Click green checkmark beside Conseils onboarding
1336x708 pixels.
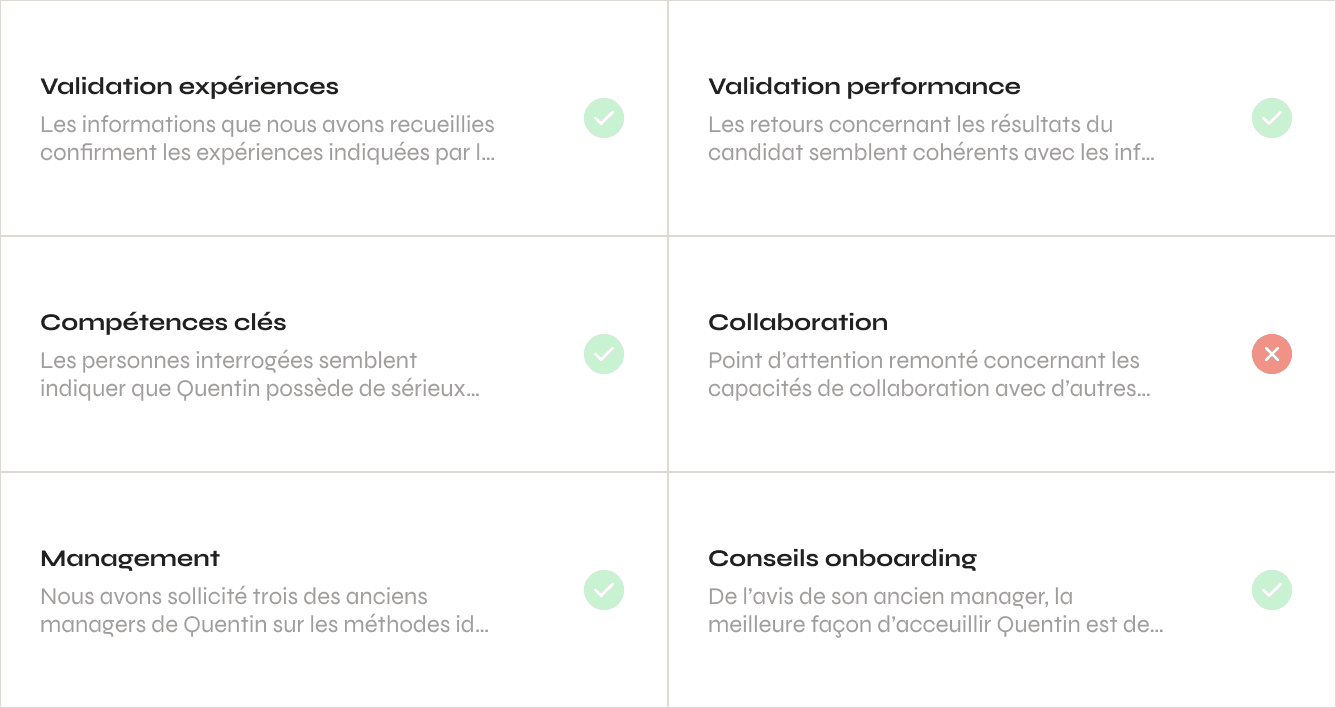[x=1272, y=590]
